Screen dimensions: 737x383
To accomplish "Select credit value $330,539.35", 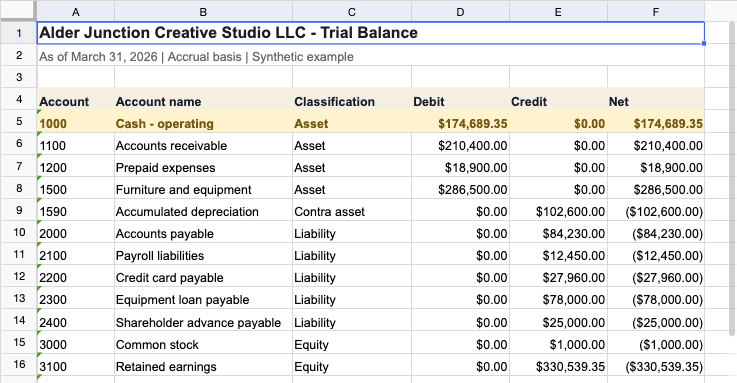I will pyautogui.click(x=558, y=365).
